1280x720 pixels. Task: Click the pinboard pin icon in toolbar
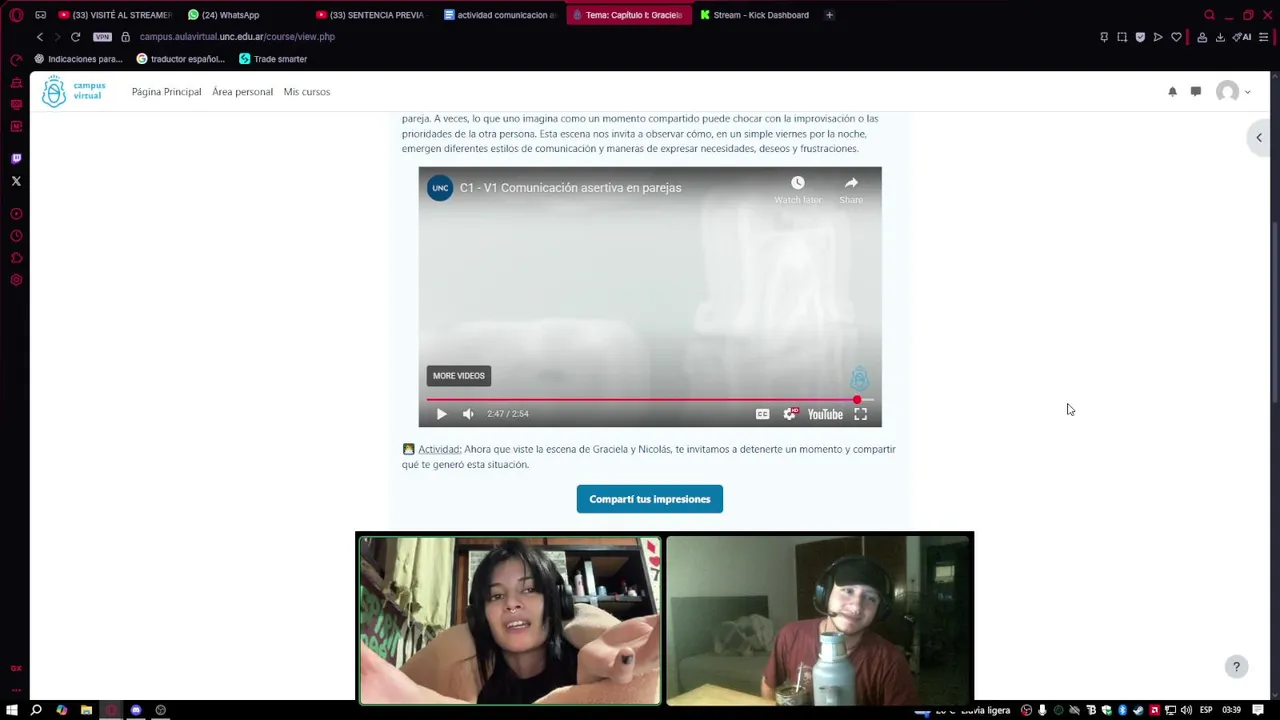click(1104, 37)
